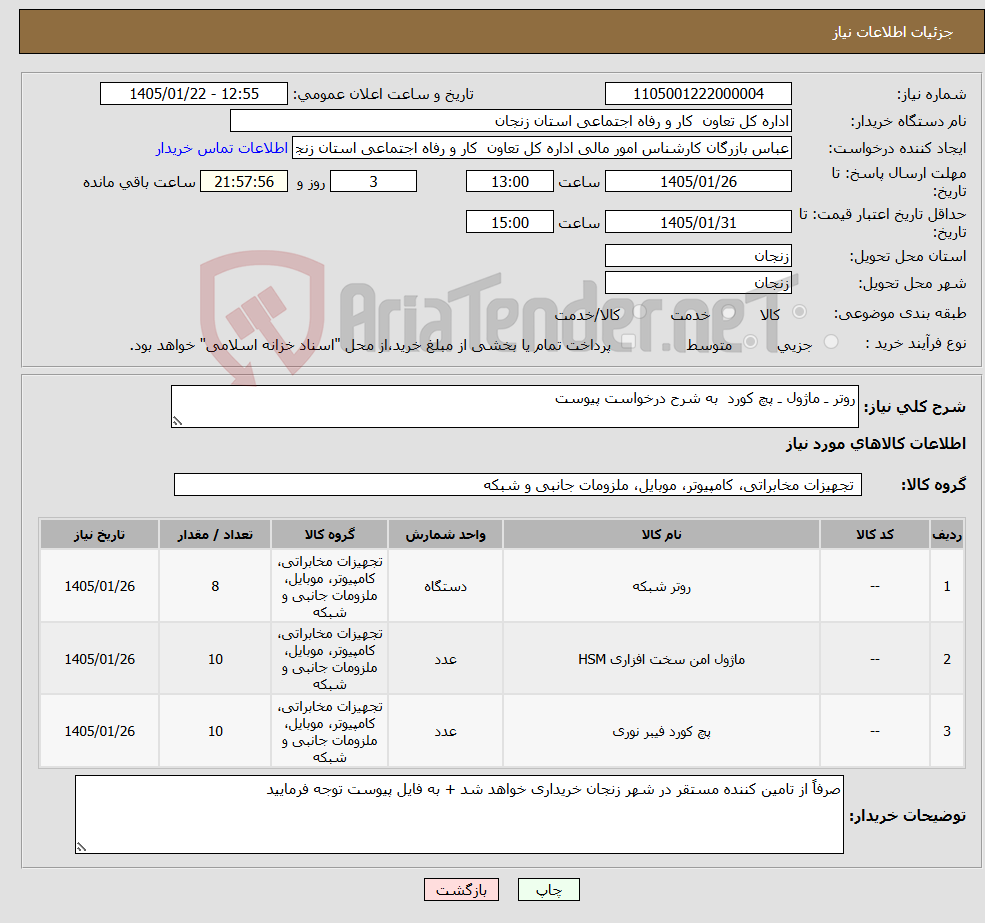Click the request creator field عباس بازرگان

[x=541, y=148]
